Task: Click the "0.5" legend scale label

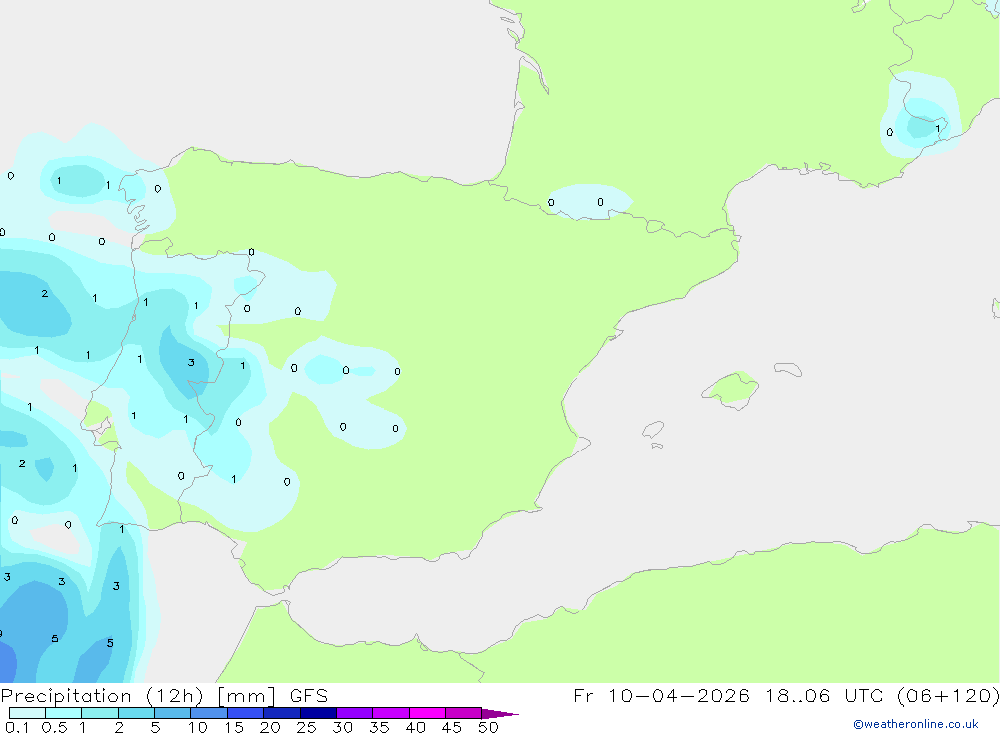Action: pos(54,727)
